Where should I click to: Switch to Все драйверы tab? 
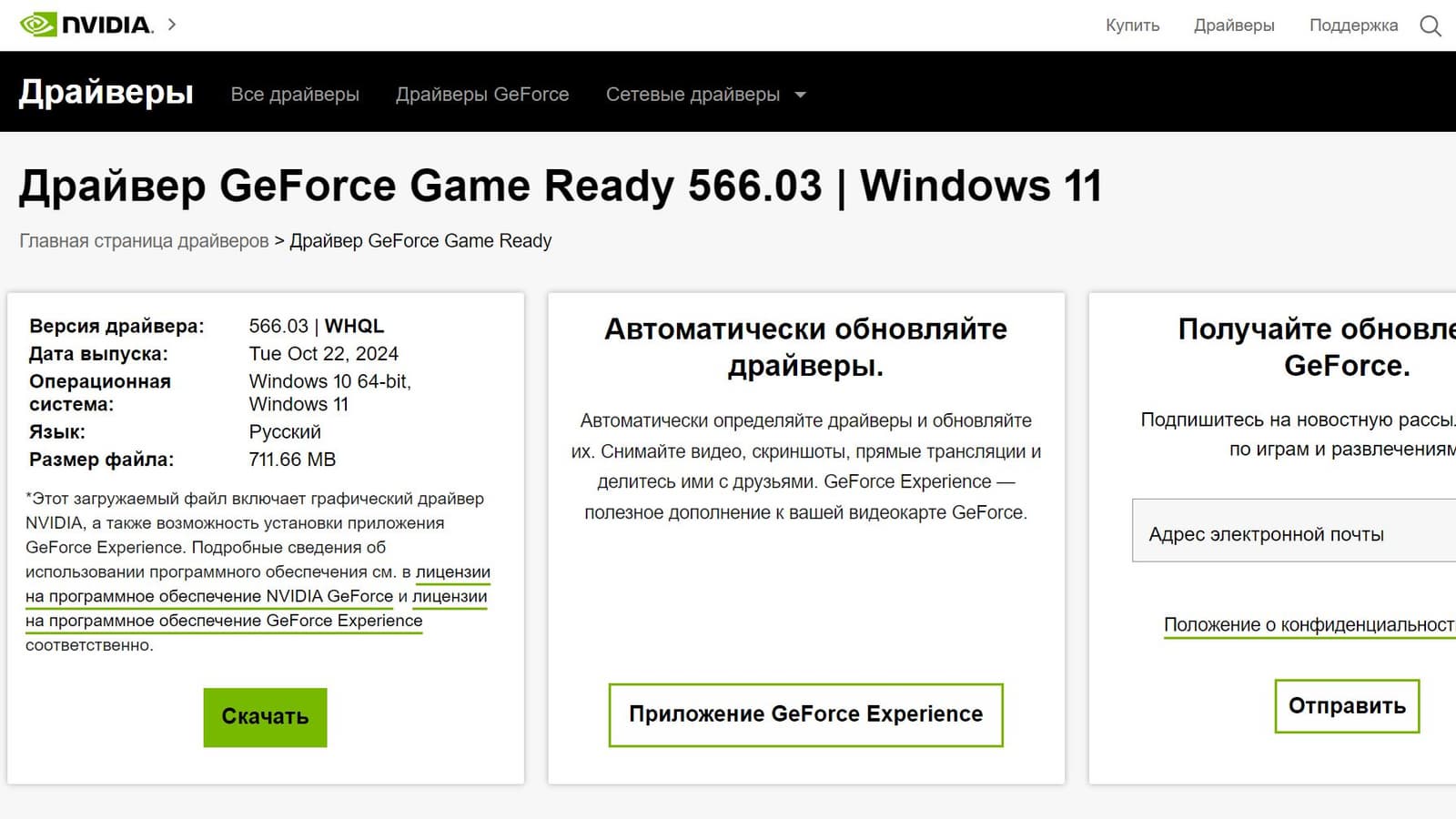[295, 95]
